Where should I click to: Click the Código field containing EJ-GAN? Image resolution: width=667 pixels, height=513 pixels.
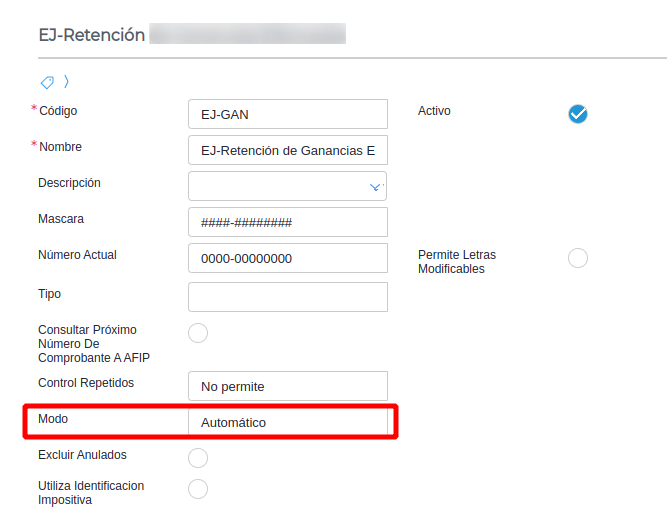coord(287,114)
